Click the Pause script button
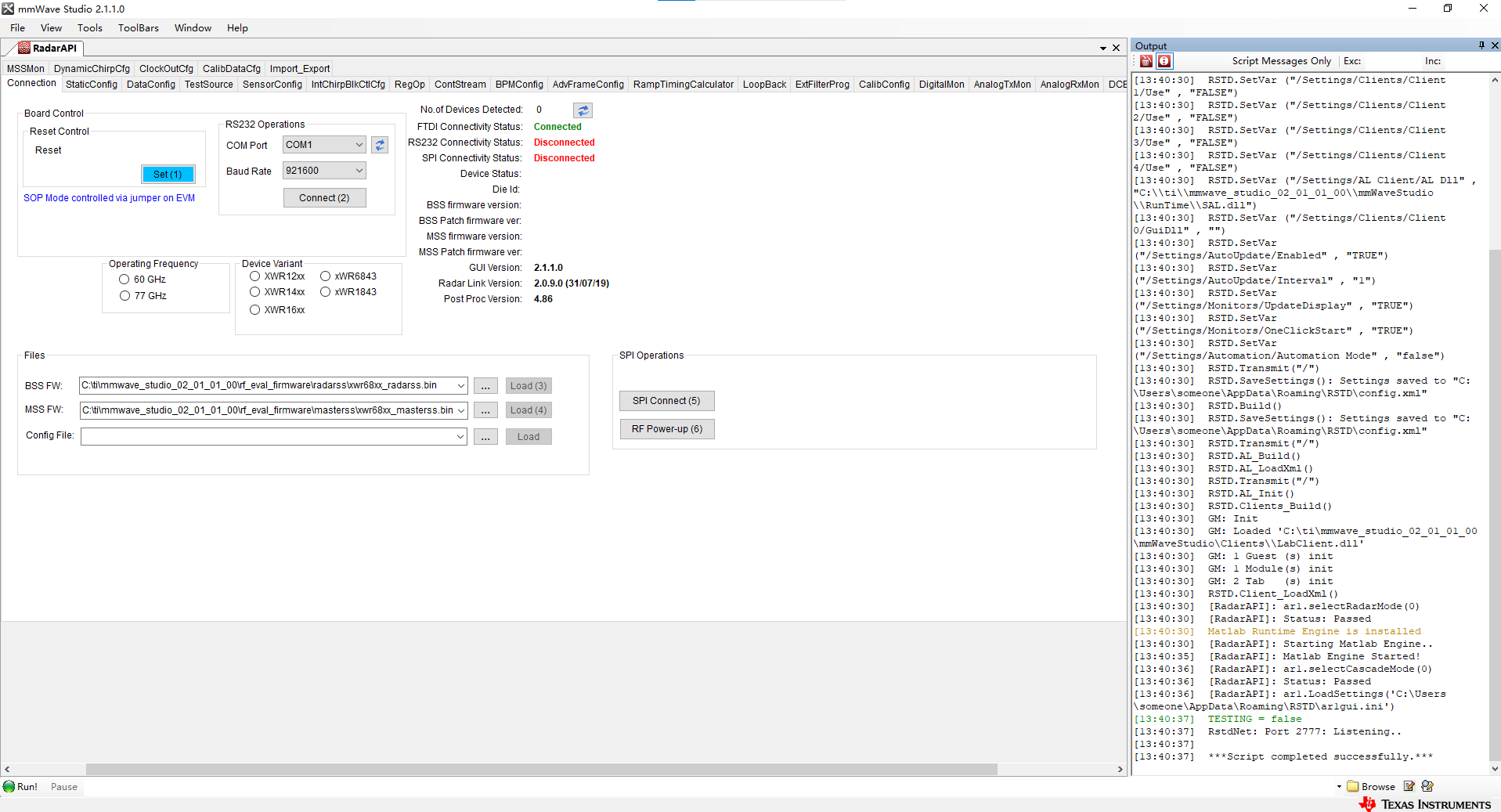Viewport: 1501px width, 812px height. click(x=64, y=787)
